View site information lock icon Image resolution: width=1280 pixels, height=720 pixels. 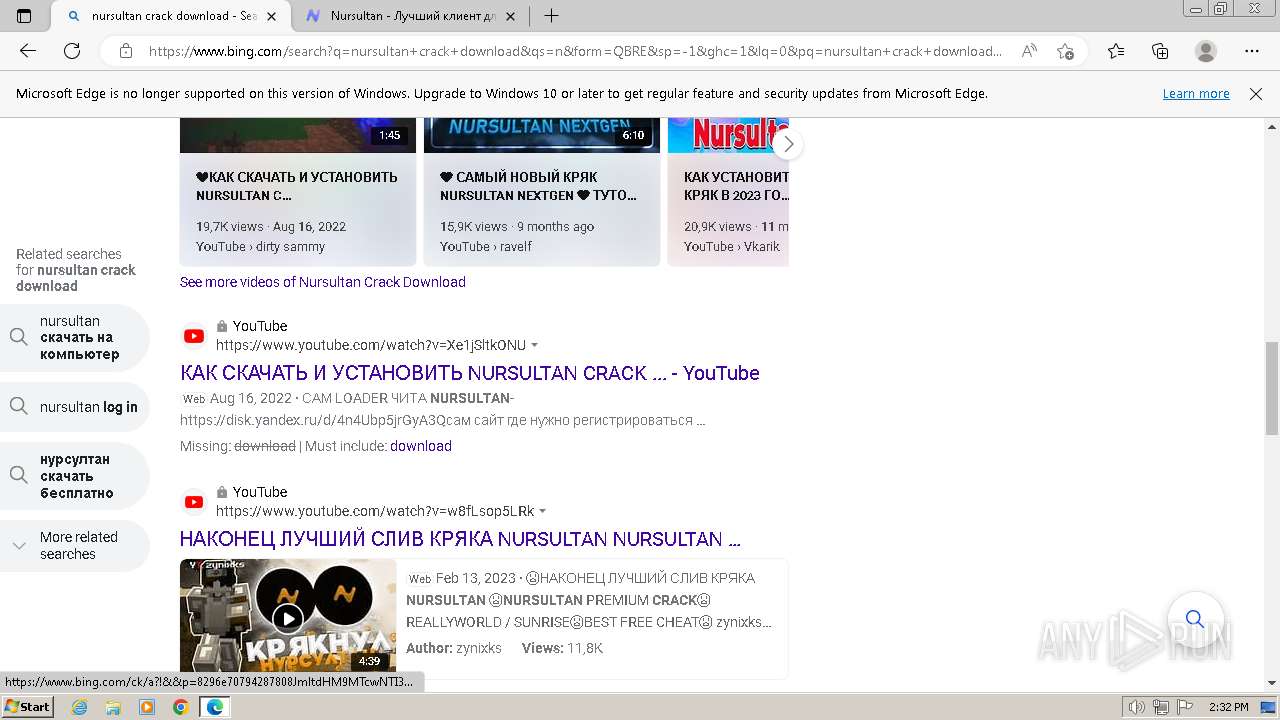125,51
